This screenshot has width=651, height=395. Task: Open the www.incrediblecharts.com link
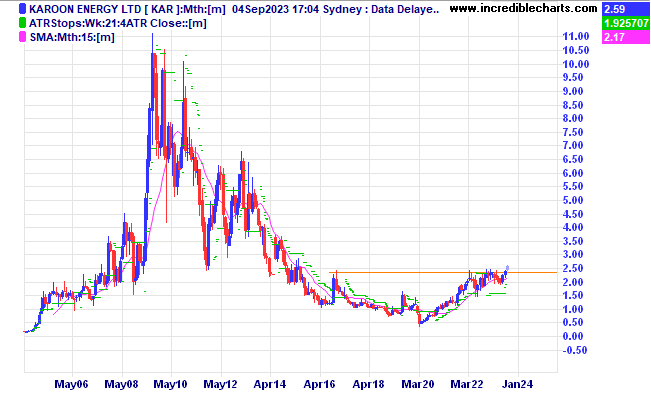tap(524, 8)
